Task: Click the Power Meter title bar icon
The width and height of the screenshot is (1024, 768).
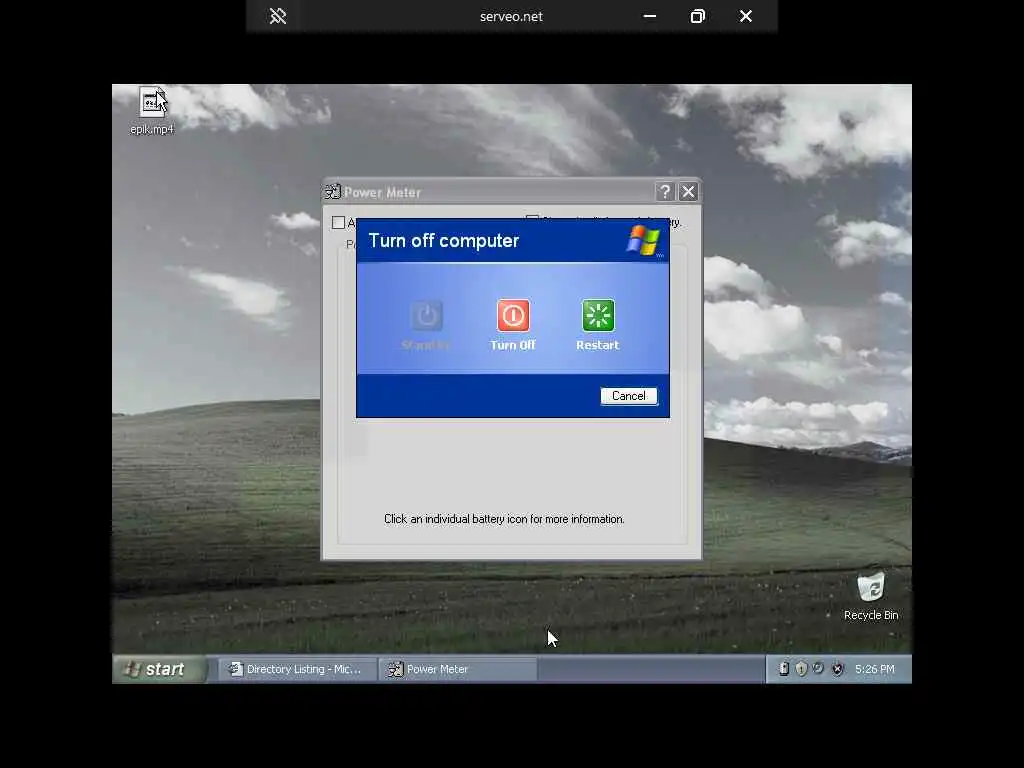Action: tap(333, 192)
